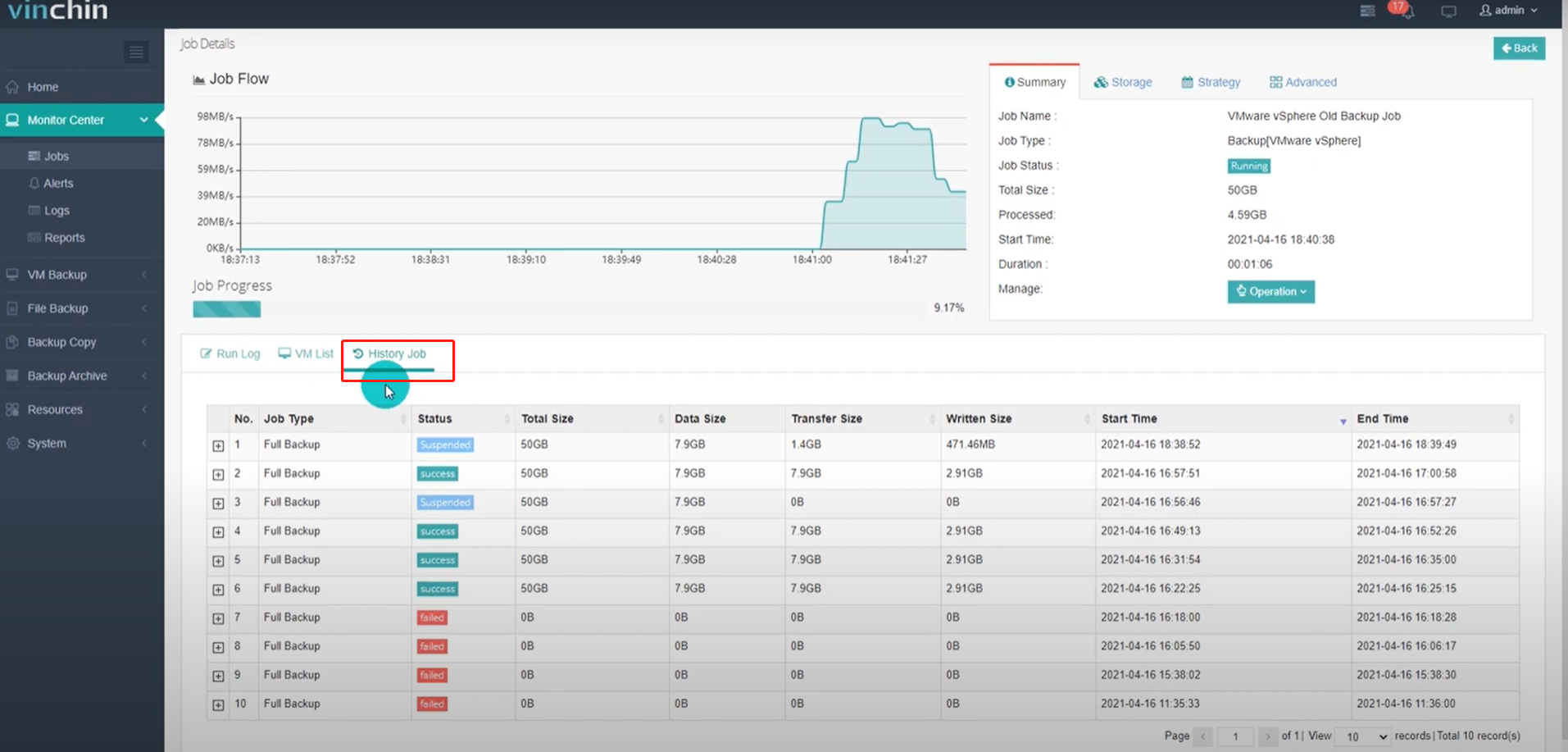Image resolution: width=1568 pixels, height=752 pixels.
Task: Switch to the Run Log tab
Action: pos(230,353)
